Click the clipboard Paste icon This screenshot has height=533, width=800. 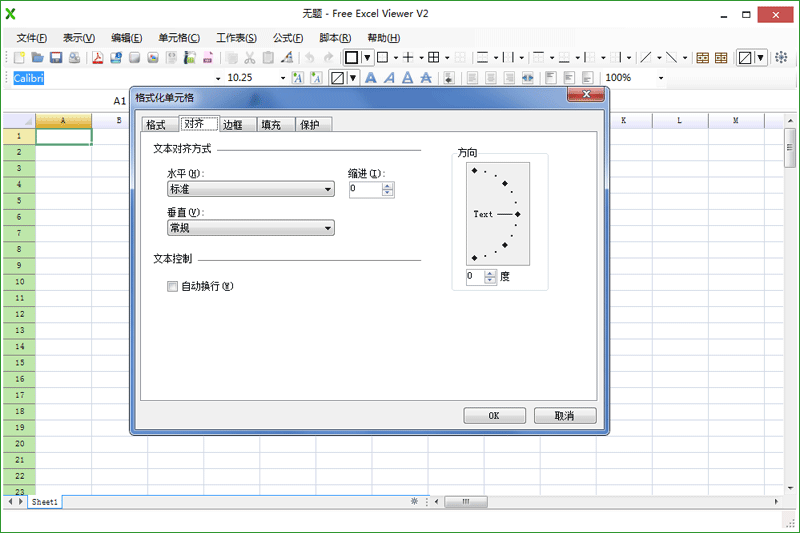tap(268, 58)
